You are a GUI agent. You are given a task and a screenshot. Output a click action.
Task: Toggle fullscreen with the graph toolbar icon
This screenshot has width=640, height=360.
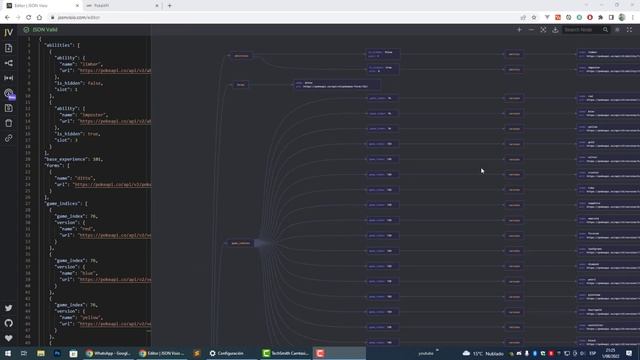629,30
